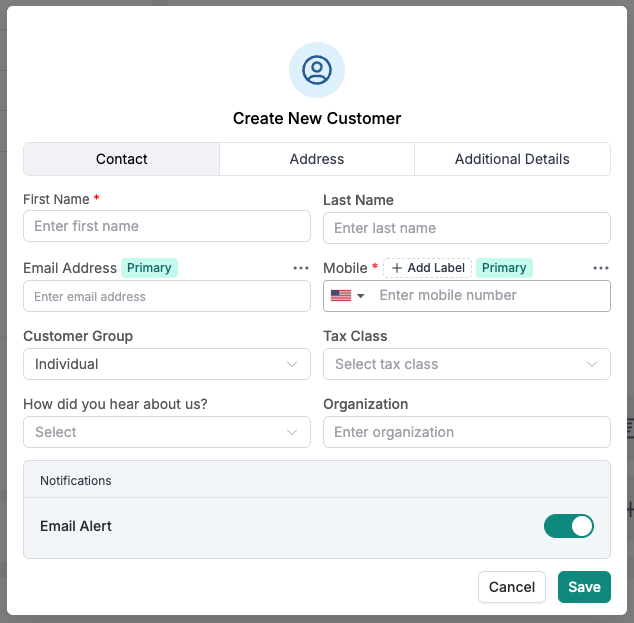Open the Mobile field three-dot options menu
This screenshot has width=634, height=623.
(601, 268)
